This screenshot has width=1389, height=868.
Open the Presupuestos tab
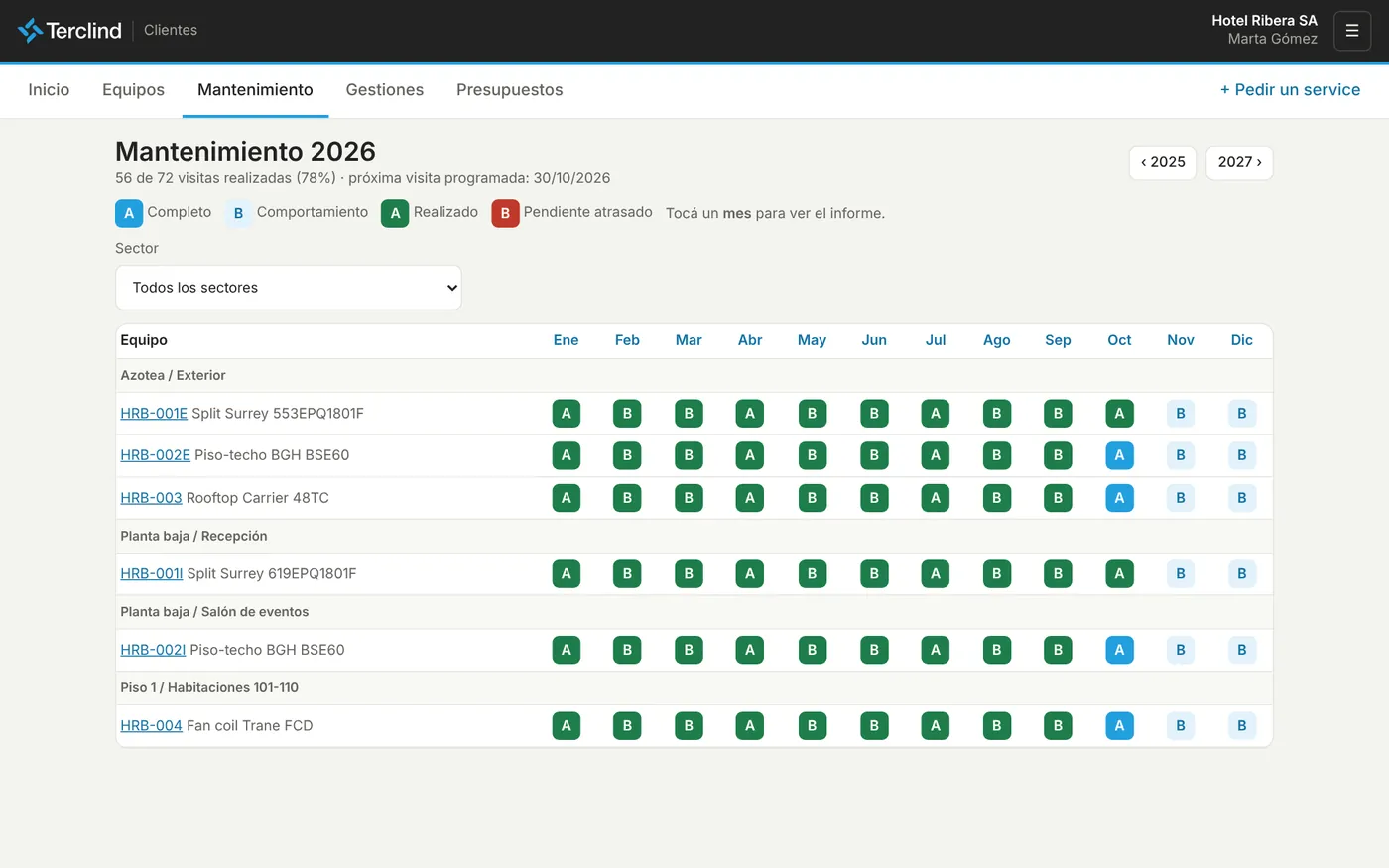click(510, 90)
